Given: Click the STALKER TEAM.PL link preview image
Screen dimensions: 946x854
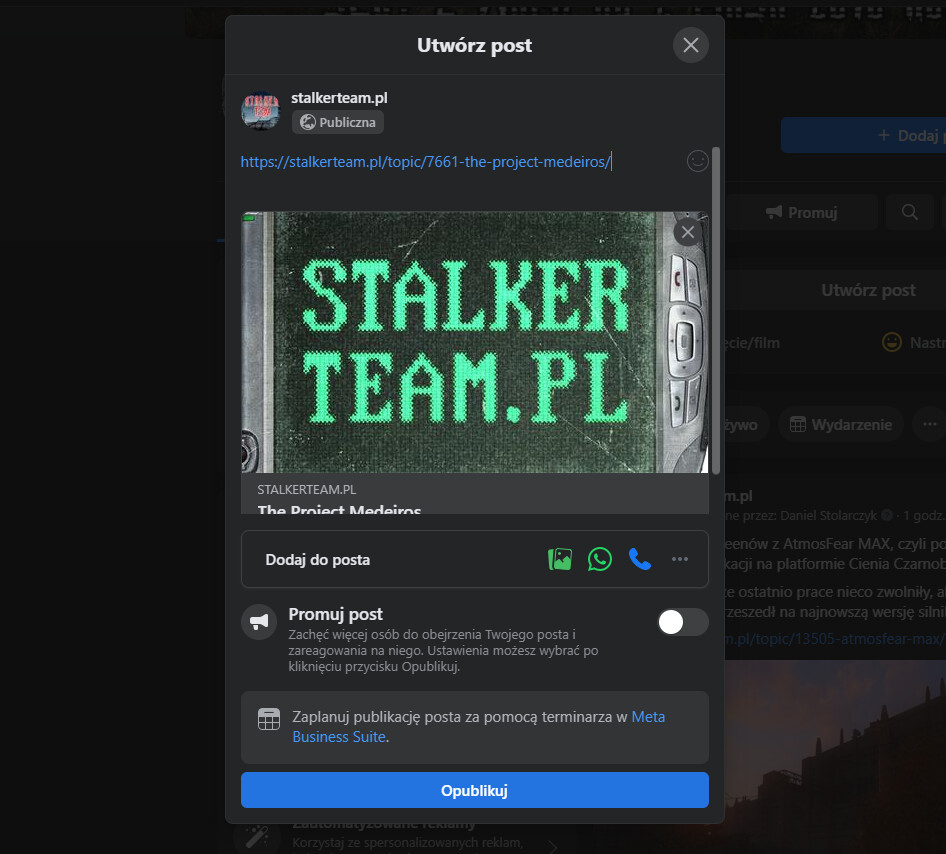Looking at the screenshot, I should (475, 342).
